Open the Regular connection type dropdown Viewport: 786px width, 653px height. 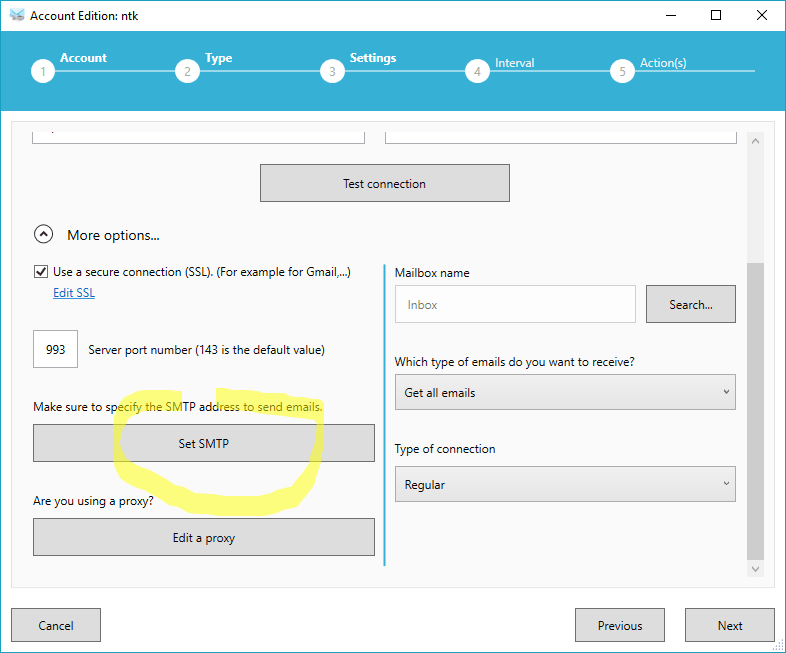[x=565, y=484]
